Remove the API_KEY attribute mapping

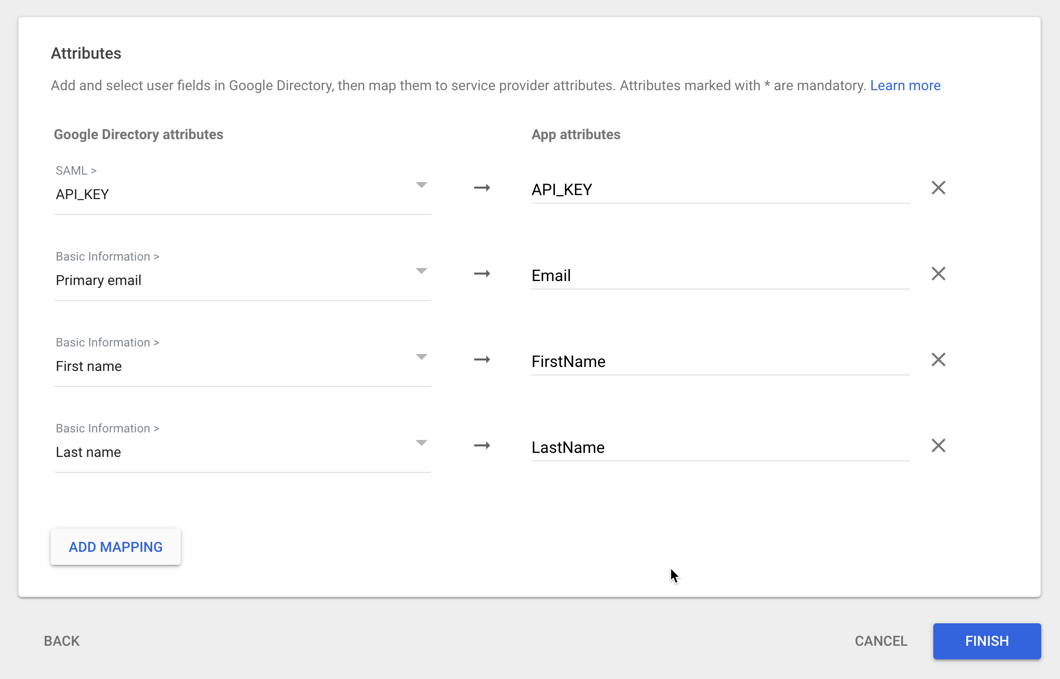click(938, 187)
